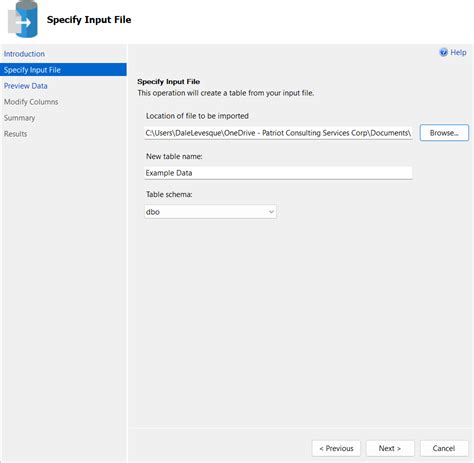
Task: Click the Browse button
Action: (x=444, y=133)
